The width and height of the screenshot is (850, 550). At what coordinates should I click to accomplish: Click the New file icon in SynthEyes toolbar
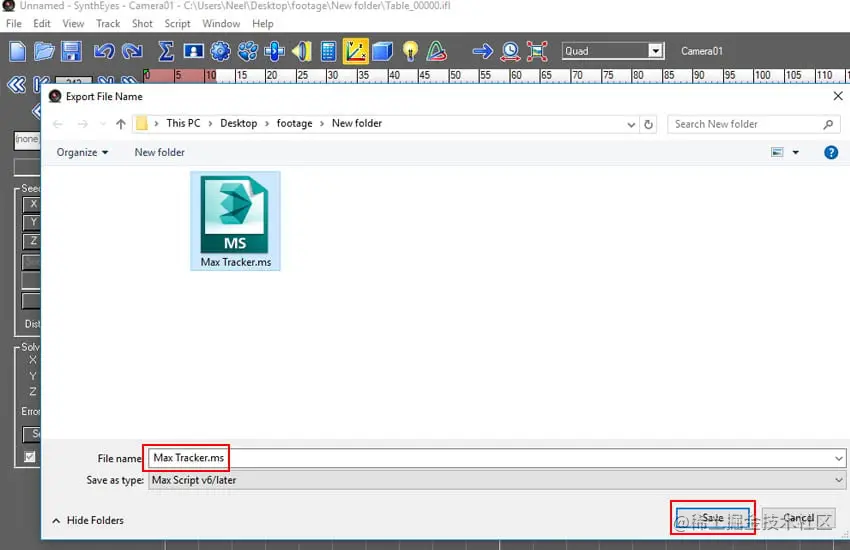click(17, 51)
